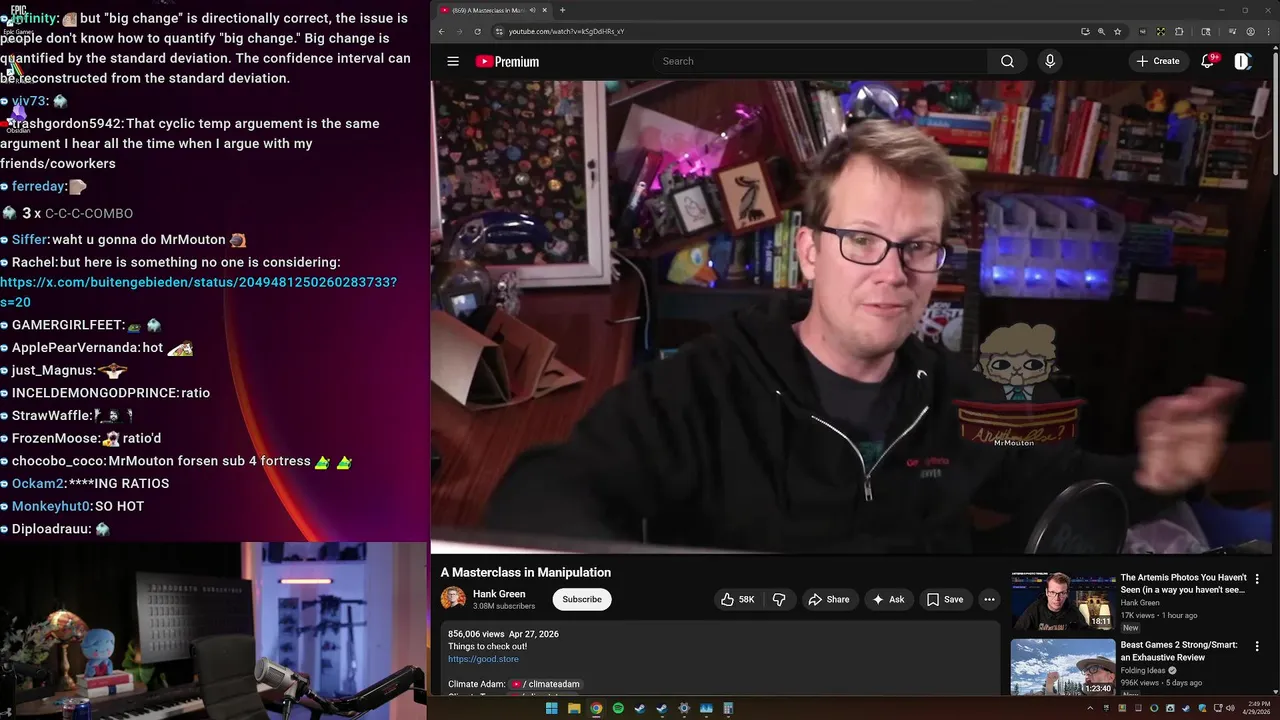Dislike the video
The height and width of the screenshot is (720, 1280).
[x=779, y=599]
